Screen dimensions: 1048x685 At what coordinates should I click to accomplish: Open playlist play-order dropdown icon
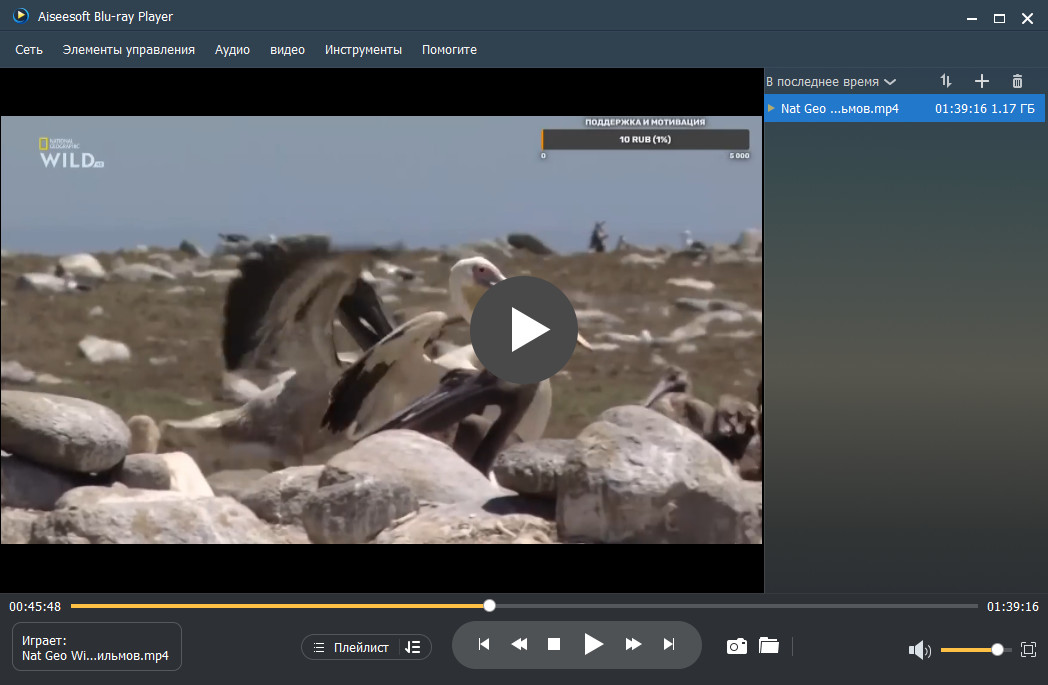click(413, 648)
